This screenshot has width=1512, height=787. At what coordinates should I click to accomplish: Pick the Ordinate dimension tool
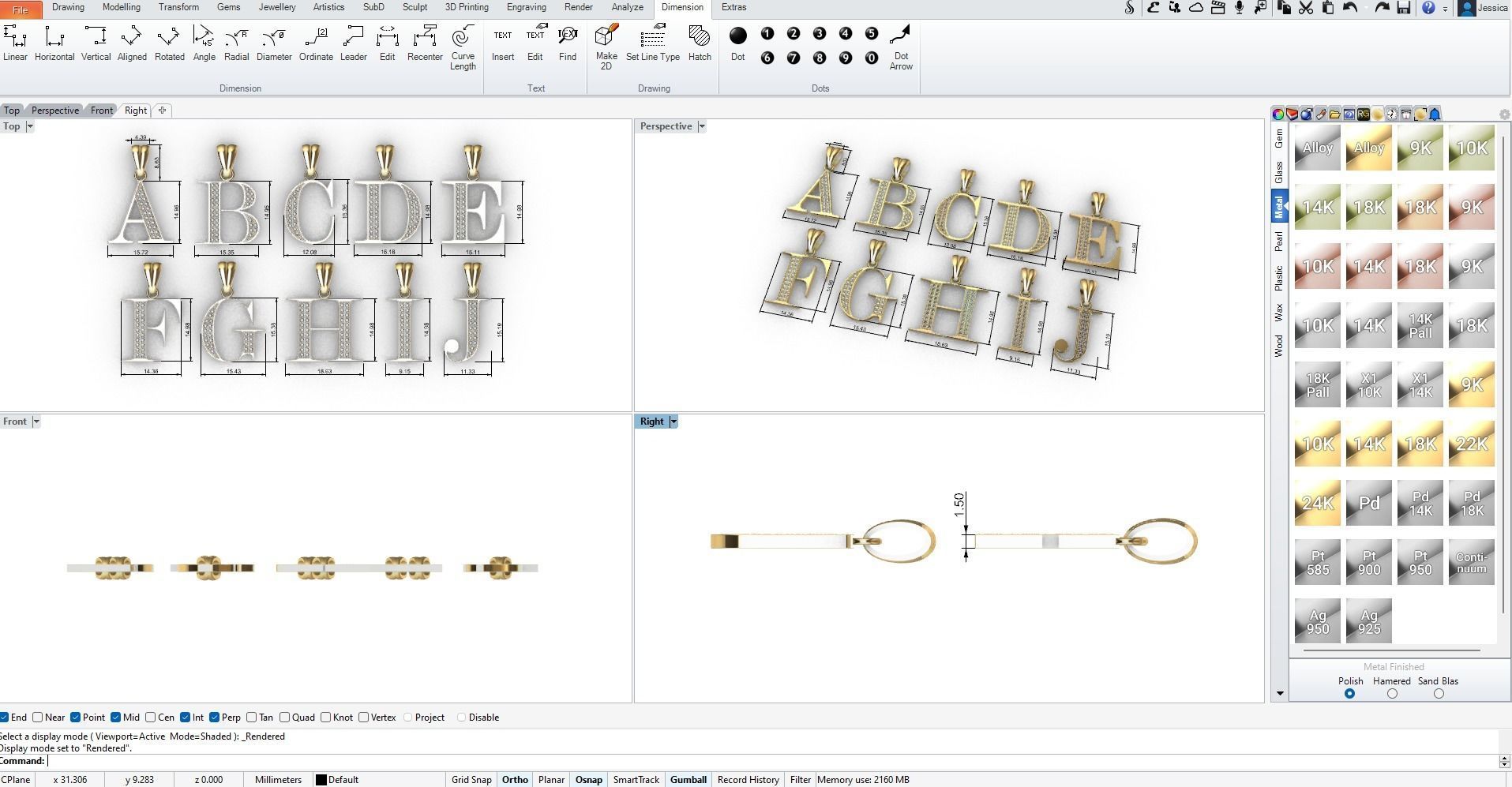tap(316, 43)
